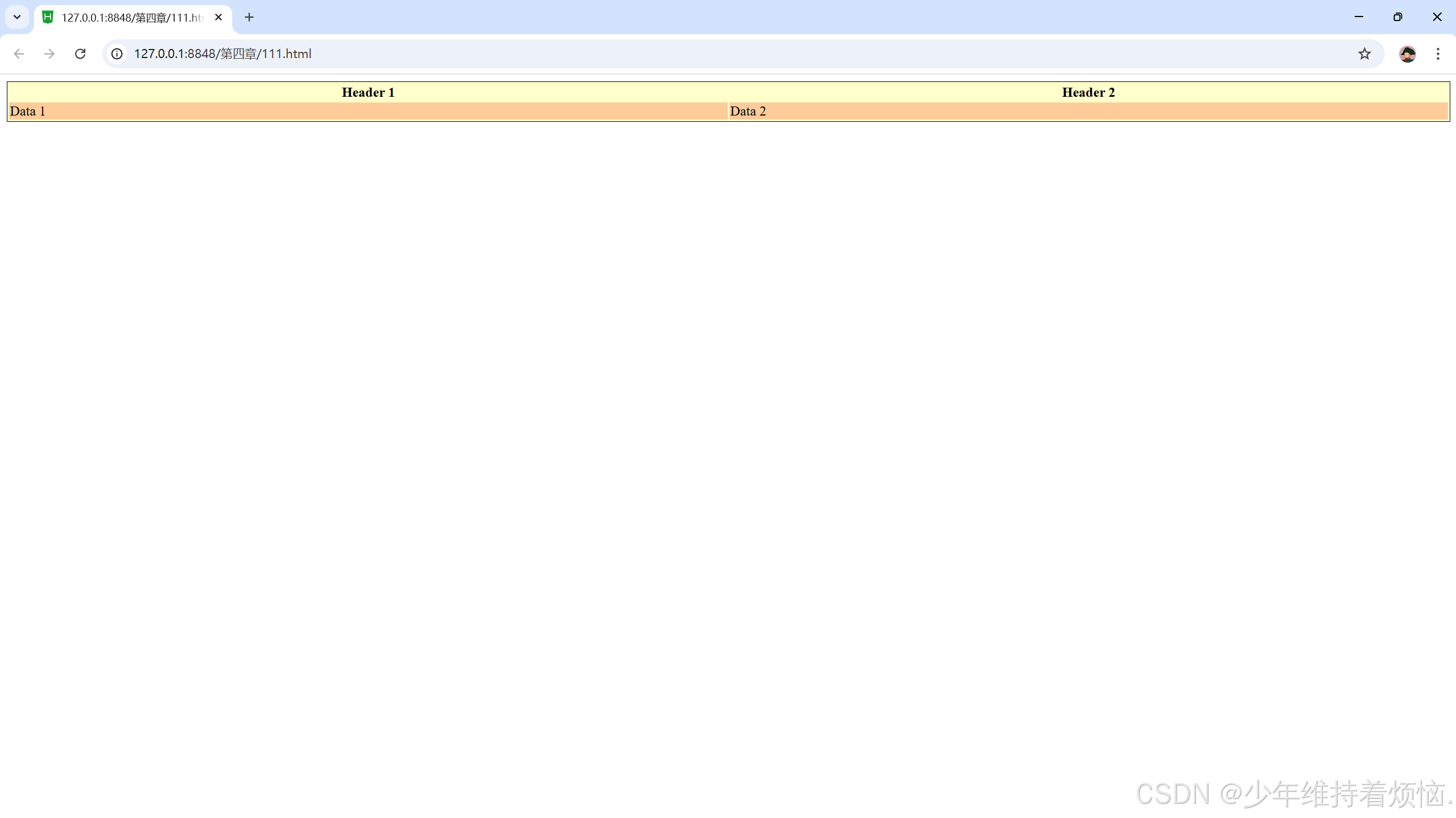1456x818 pixels.
Task: Minimize the browser window
Action: coord(1359,17)
